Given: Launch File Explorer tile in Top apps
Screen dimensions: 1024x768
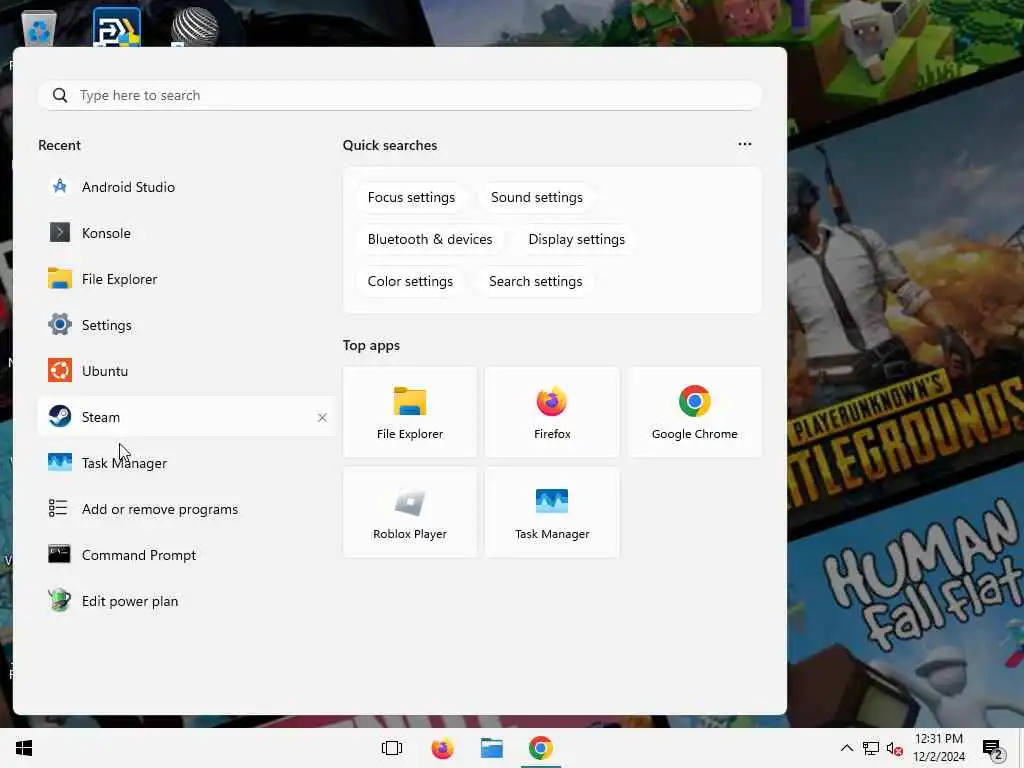Looking at the screenshot, I should (x=410, y=412).
